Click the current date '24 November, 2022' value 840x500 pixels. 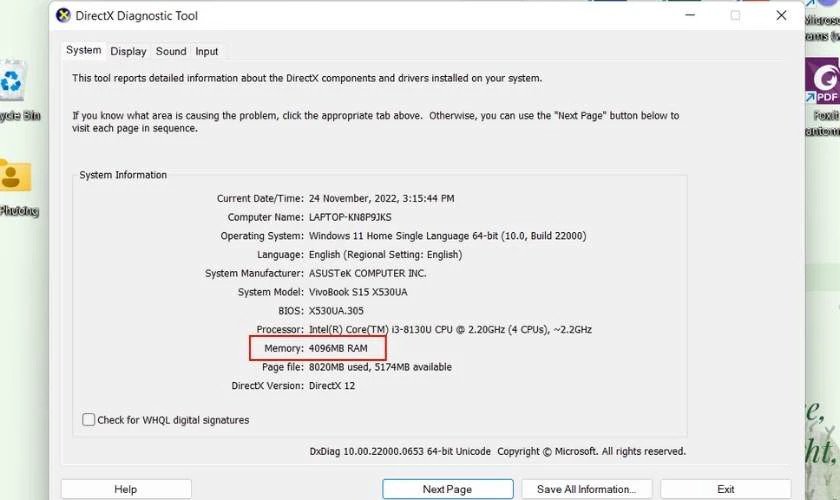[x=381, y=198]
